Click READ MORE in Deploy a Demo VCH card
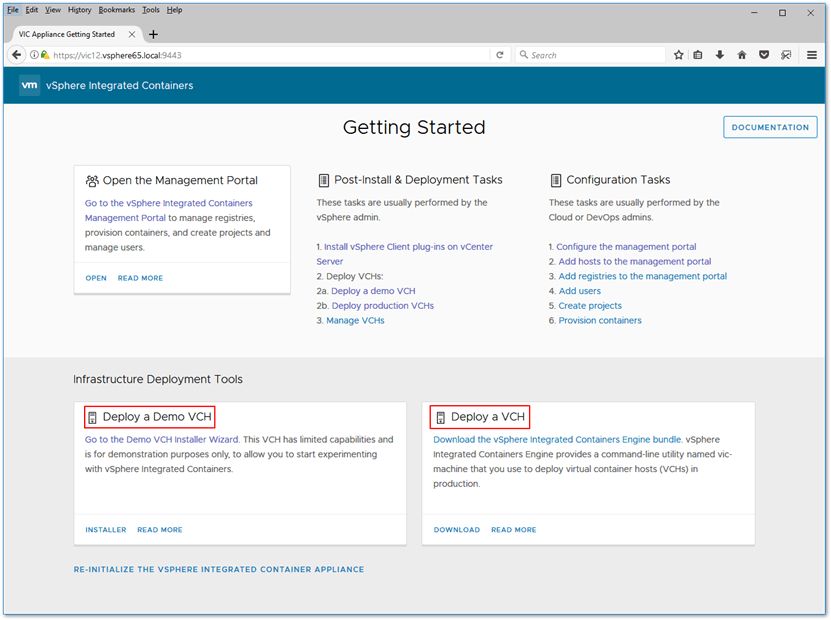 tap(160, 530)
